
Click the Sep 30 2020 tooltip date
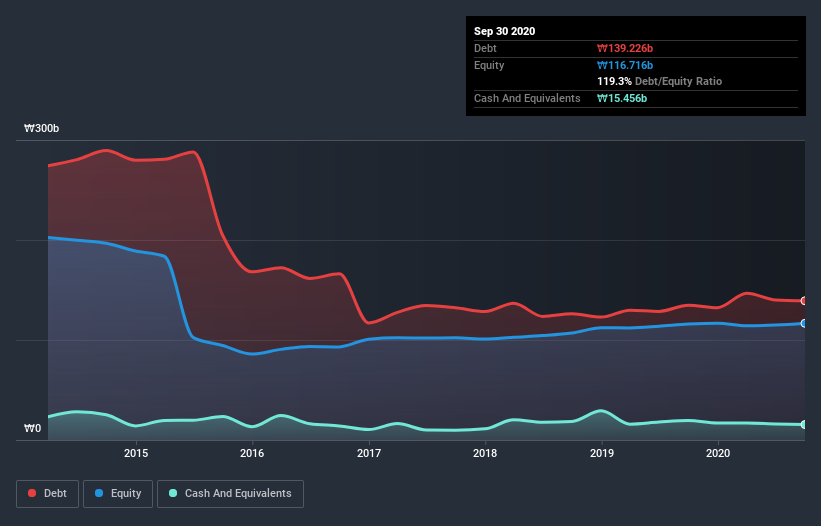[x=505, y=31]
